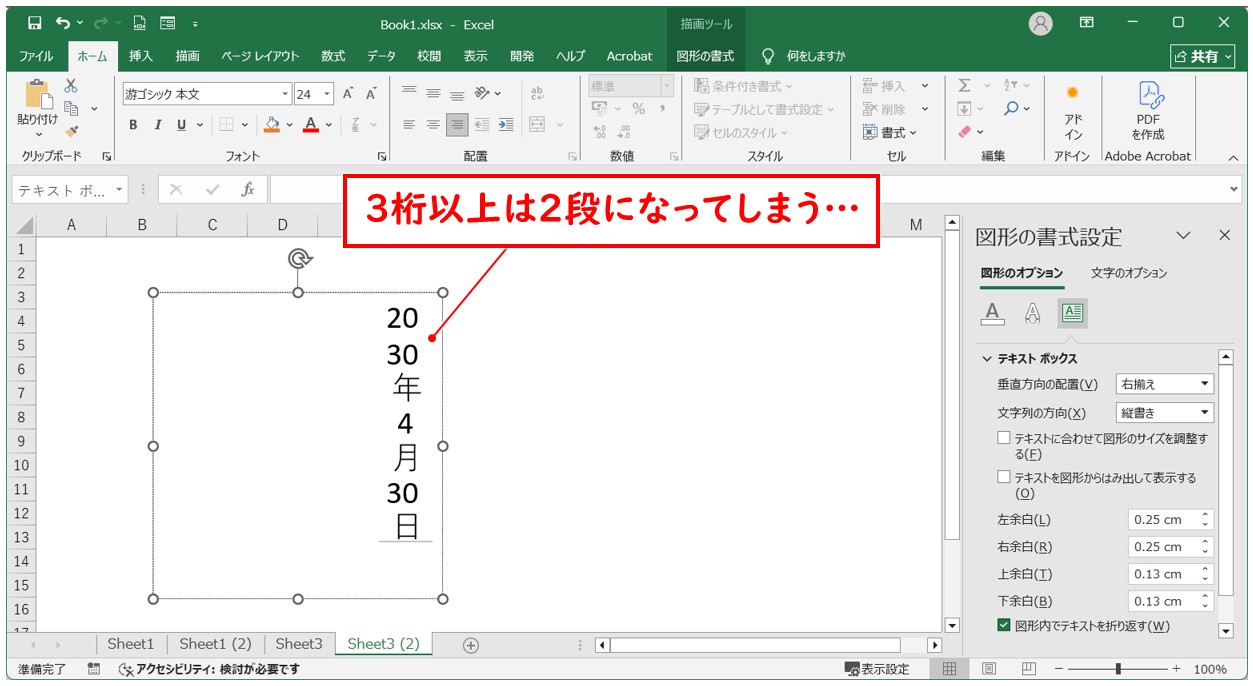Decrease the indent
This screenshot has width=1253, height=686.
(x=482, y=125)
